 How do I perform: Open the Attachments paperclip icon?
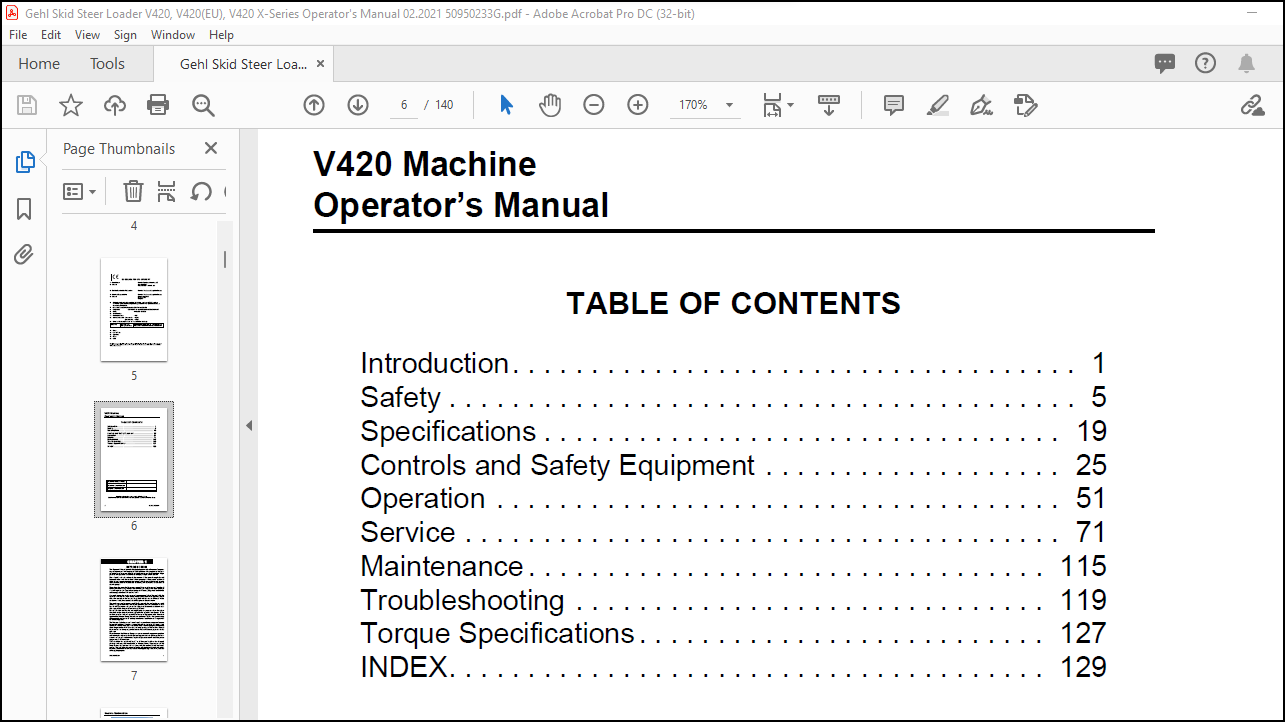tap(25, 255)
